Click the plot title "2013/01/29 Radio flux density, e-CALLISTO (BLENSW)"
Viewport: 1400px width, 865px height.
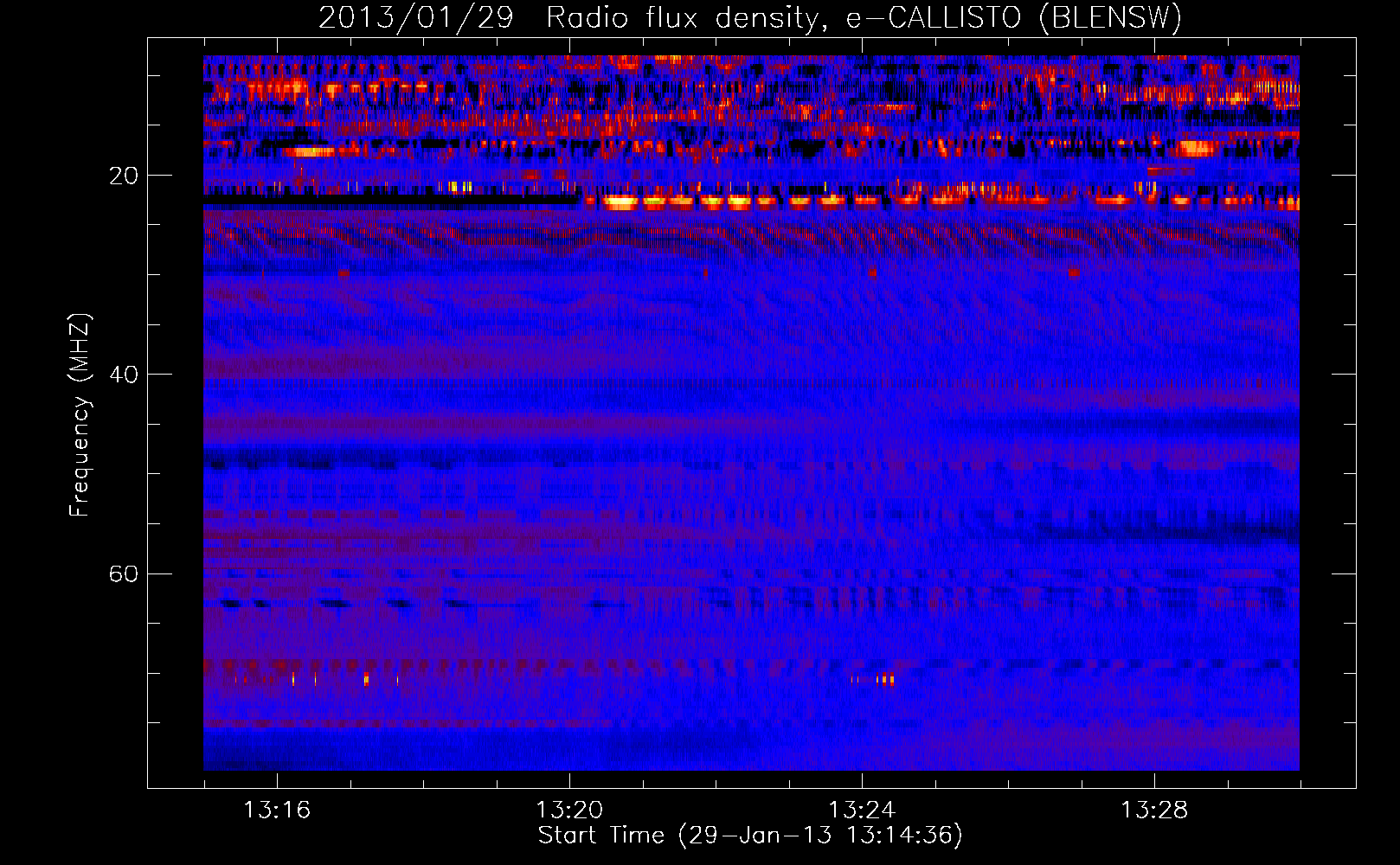click(x=750, y=18)
